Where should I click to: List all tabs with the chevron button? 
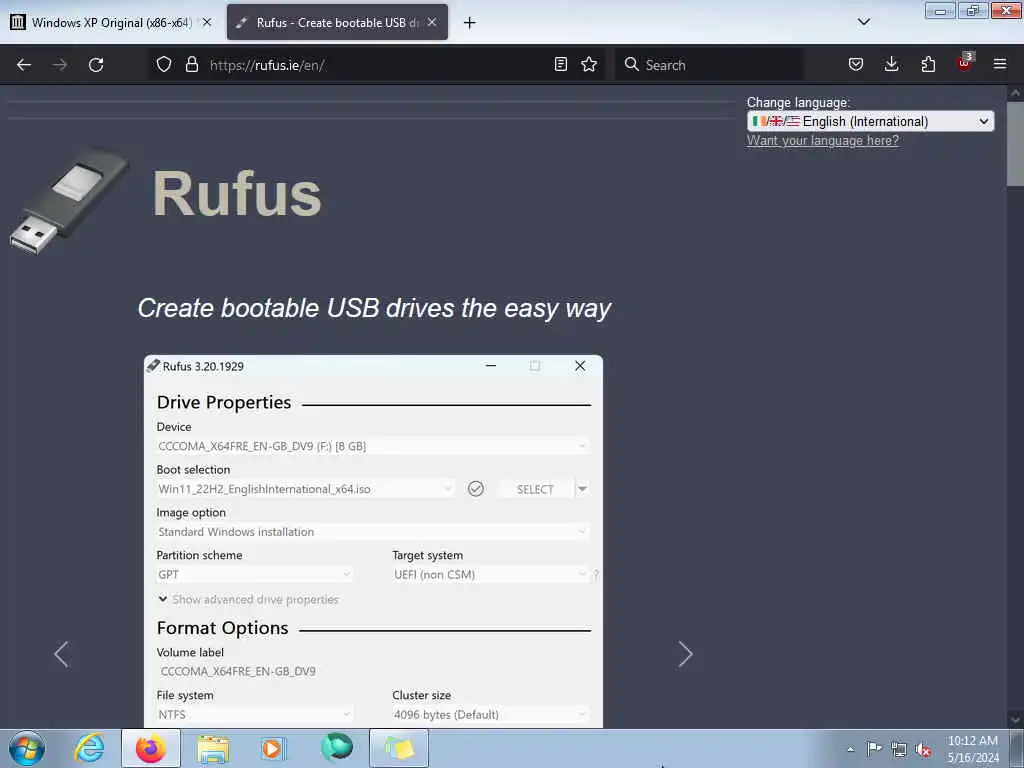point(863,22)
